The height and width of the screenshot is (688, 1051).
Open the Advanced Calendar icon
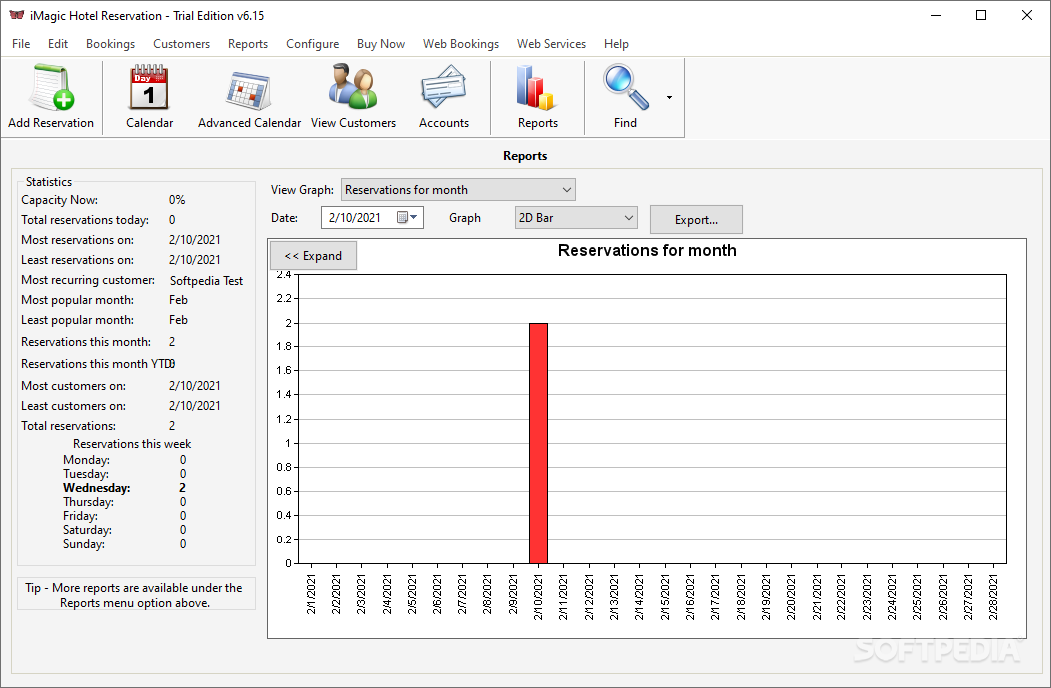point(249,91)
